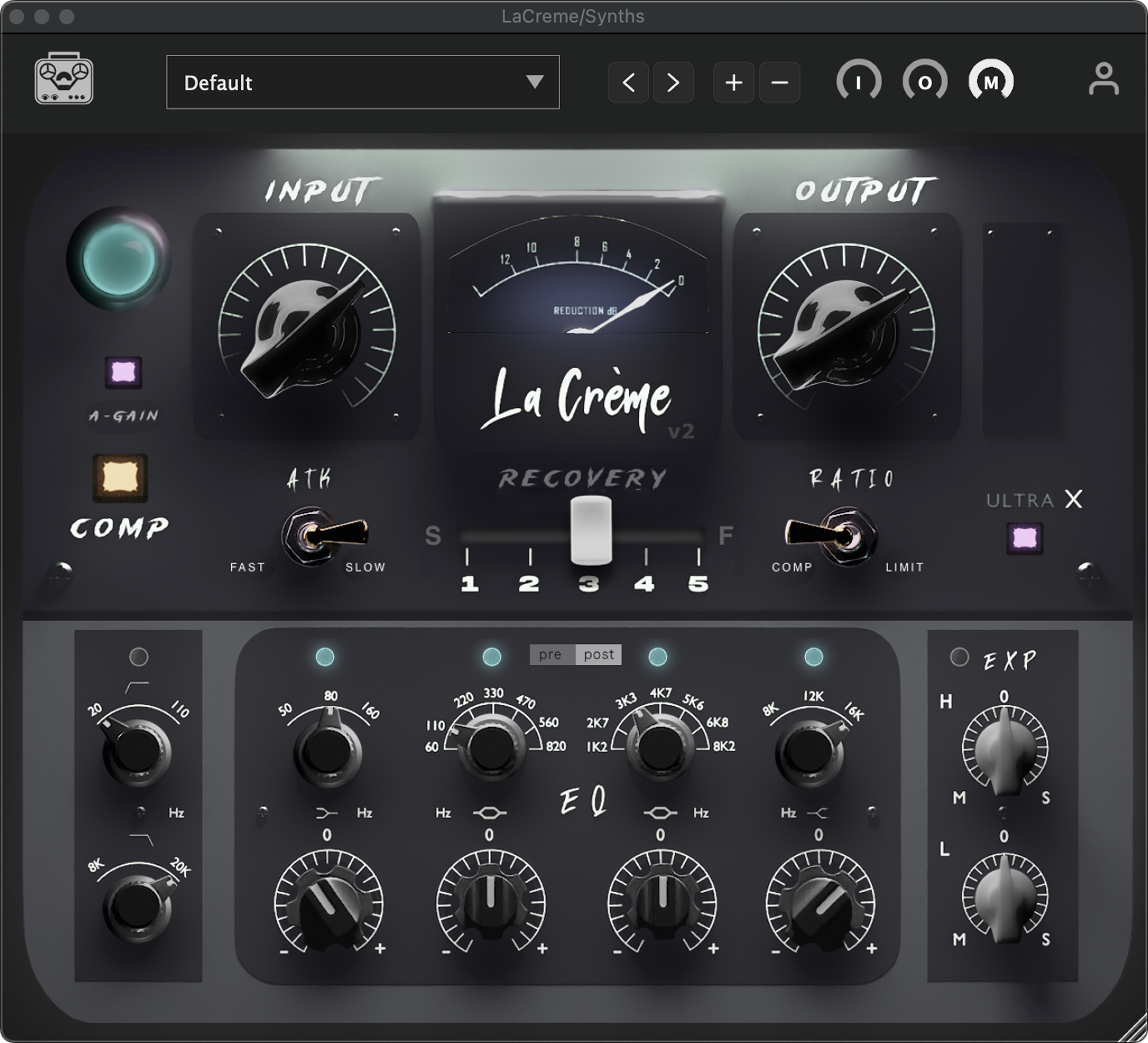Screen dimensions: 1148x1043
Task: Toggle the filter section LED
Action: click(x=138, y=656)
